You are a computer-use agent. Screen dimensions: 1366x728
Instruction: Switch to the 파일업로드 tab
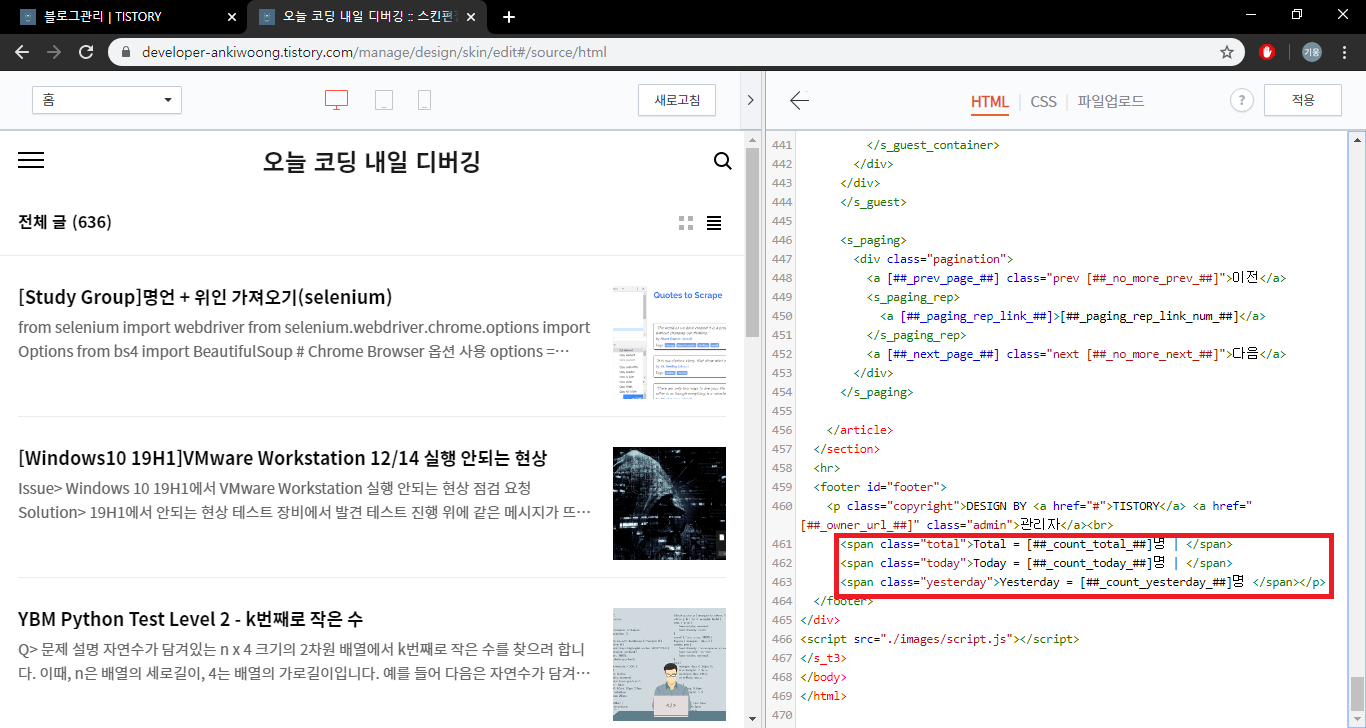point(1110,101)
